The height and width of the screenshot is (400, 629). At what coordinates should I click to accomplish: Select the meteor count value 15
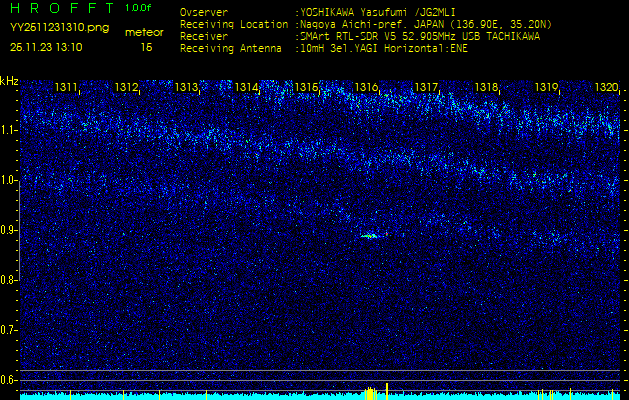[146, 47]
